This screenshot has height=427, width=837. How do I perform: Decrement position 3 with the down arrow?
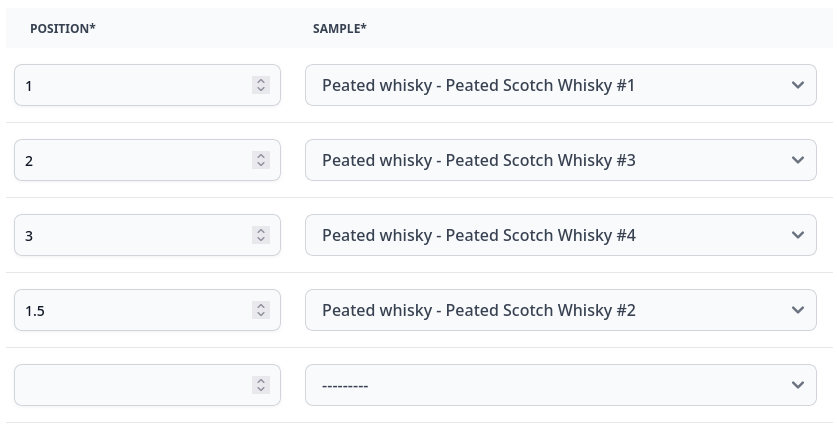pos(261,240)
